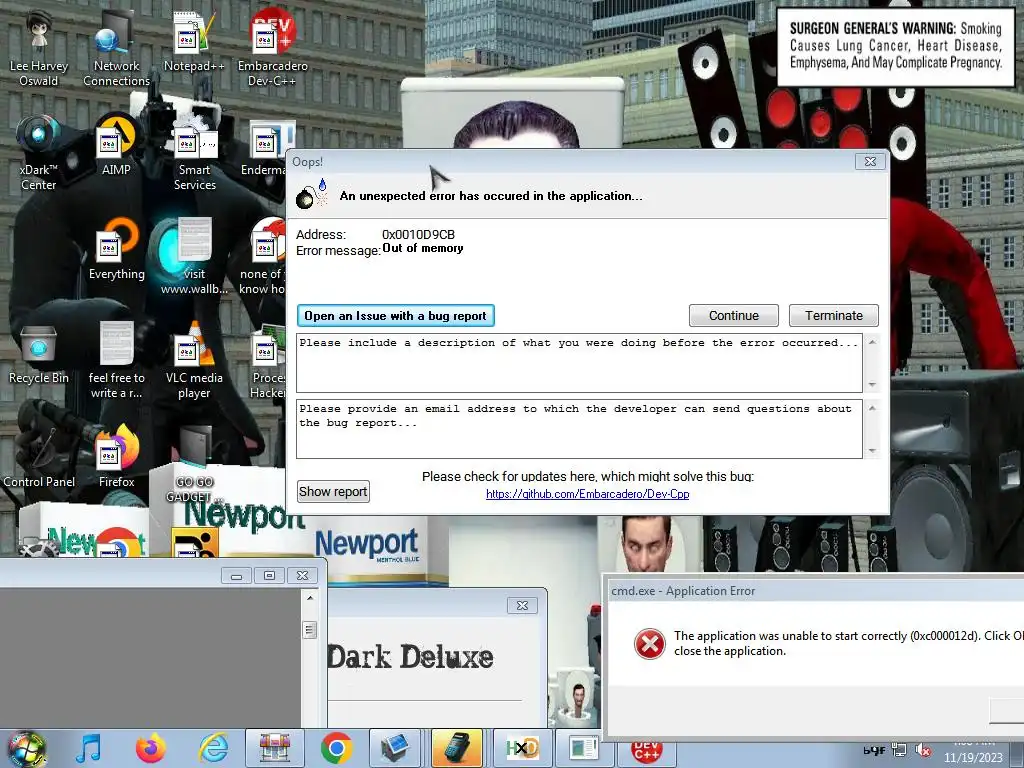Click the 'Dark Deluxe' heading text
Image resolution: width=1024 pixels, height=768 pixels.
tap(410, 657)
